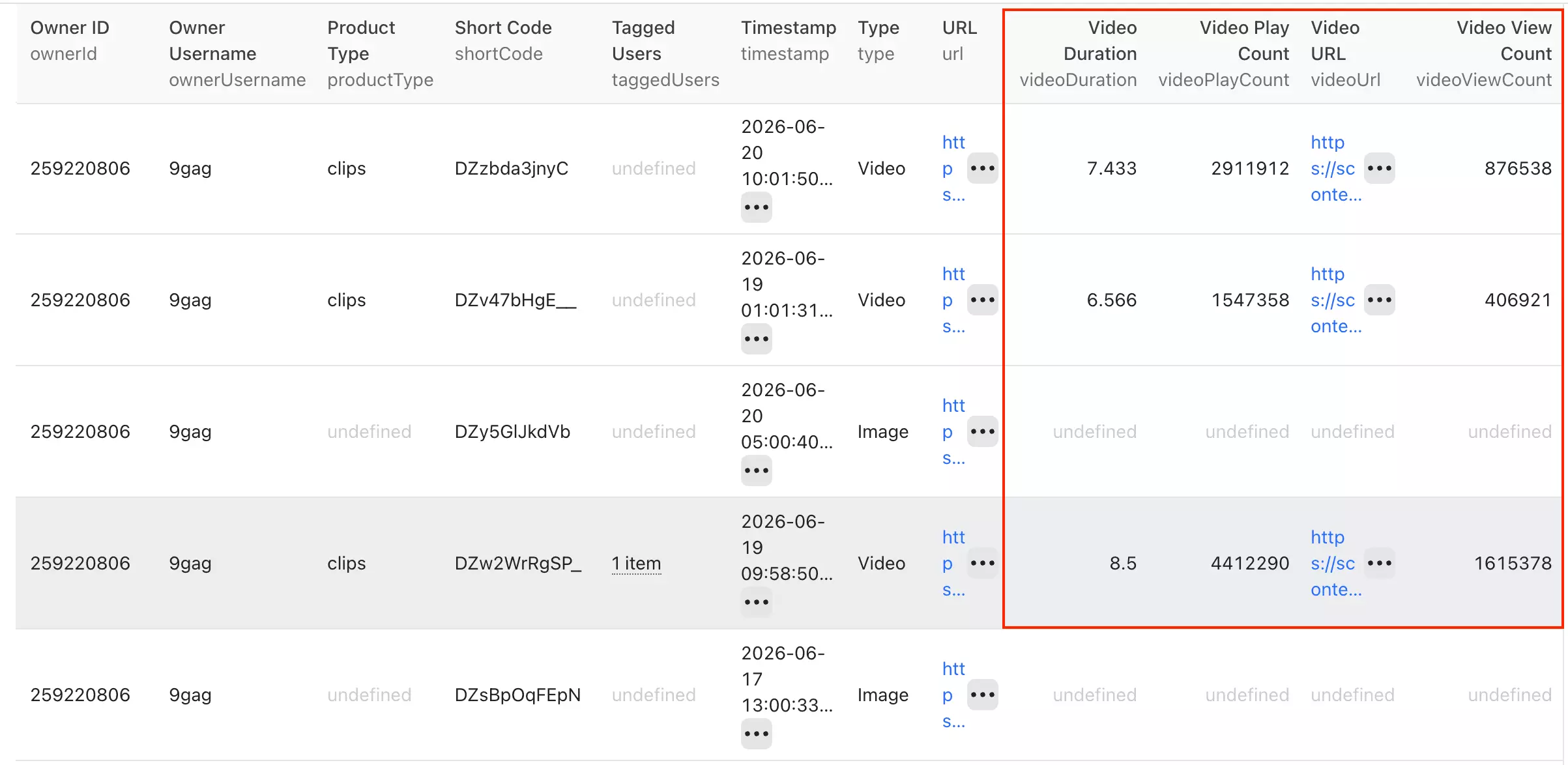Click video play count 4412290

[1250, 563]
